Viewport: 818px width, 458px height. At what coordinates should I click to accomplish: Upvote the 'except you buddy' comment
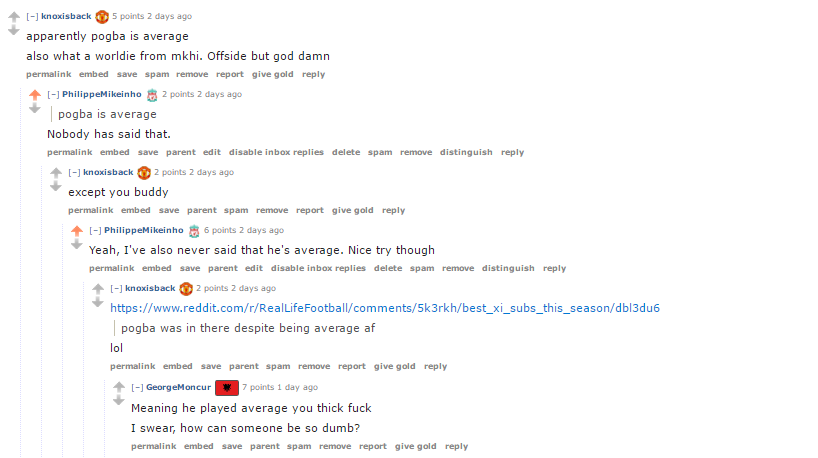point(56,173)
